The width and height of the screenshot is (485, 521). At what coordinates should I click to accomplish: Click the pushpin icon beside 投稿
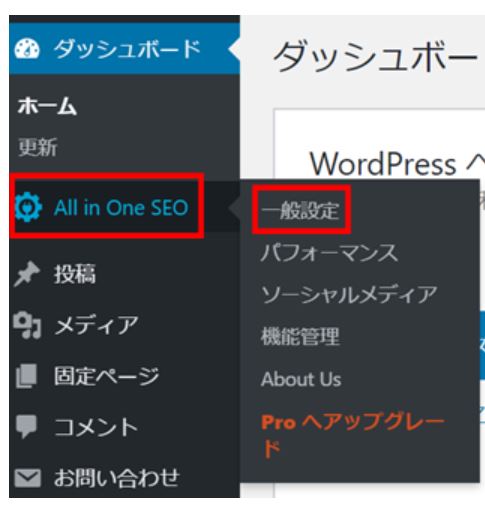click(x=27, y=274)
